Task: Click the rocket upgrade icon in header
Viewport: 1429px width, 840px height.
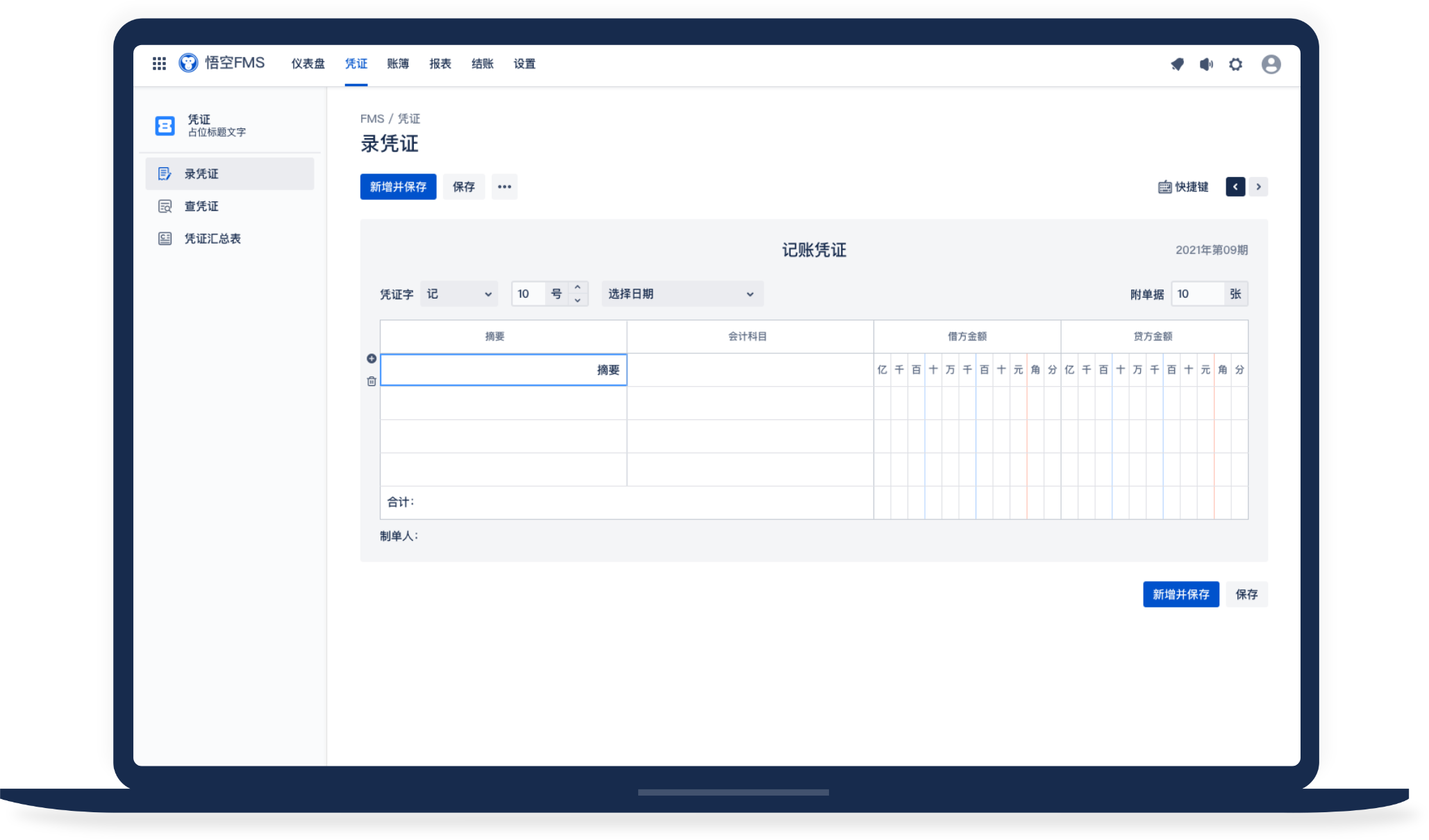Action: pos(1177,65)
